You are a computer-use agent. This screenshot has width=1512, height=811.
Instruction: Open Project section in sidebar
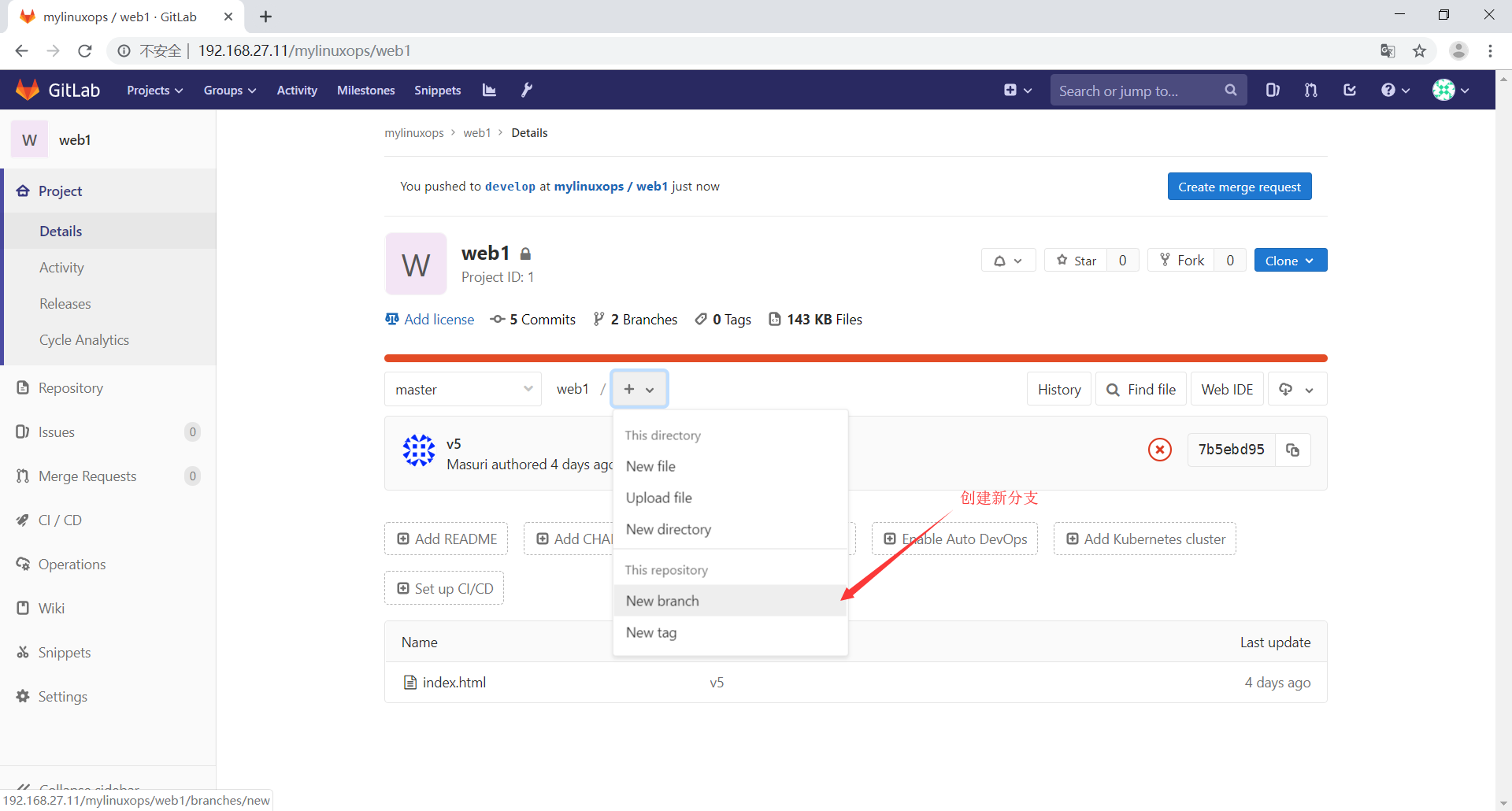(109, 191)
